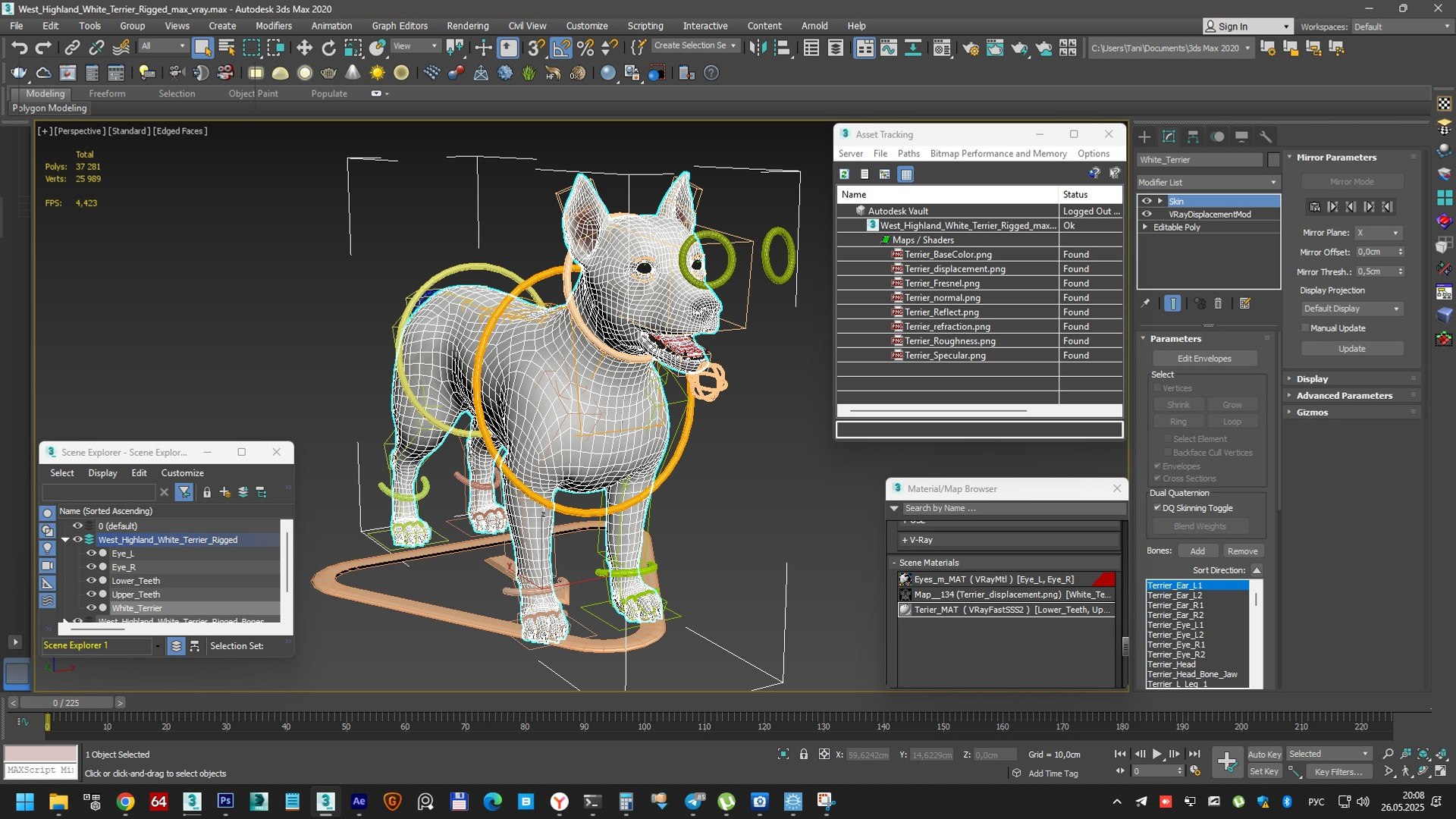1456x819 pixels.
Task: Click Remove modifier trash icon
Action: [x=1218, y=303]
